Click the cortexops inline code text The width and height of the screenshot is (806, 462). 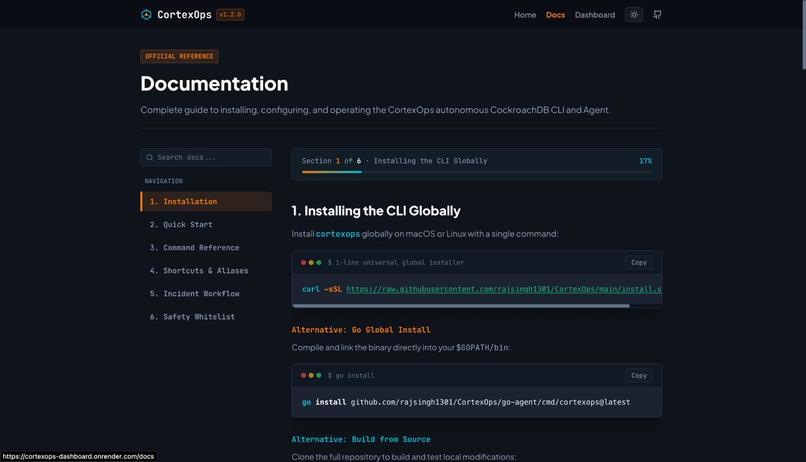[338, 234]
